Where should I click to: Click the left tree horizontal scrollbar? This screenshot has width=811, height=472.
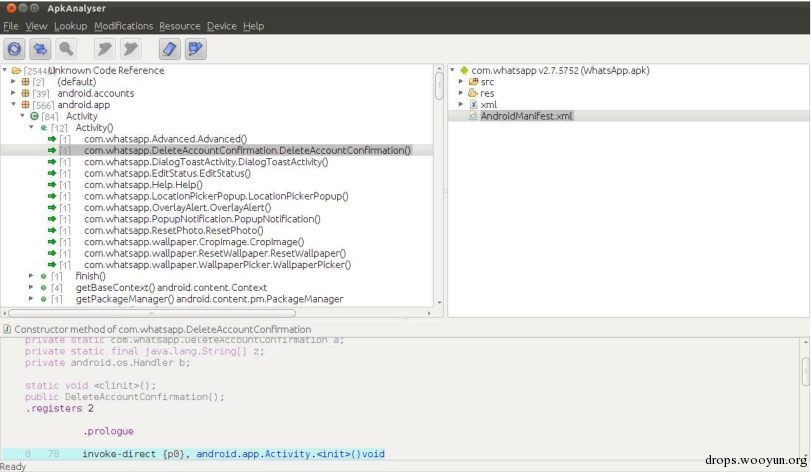point(152,313)
